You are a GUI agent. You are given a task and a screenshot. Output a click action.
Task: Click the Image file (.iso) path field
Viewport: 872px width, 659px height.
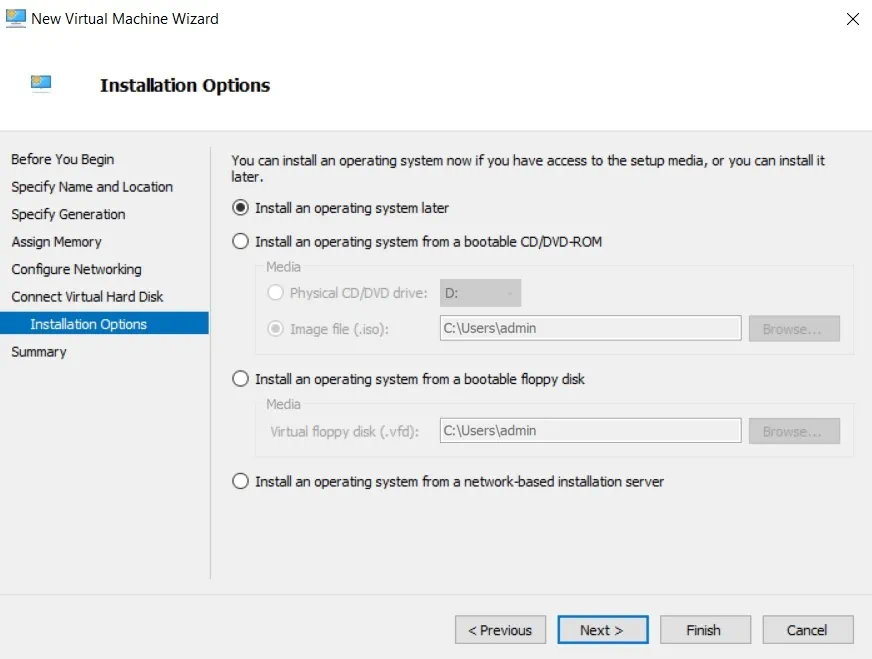589,328
